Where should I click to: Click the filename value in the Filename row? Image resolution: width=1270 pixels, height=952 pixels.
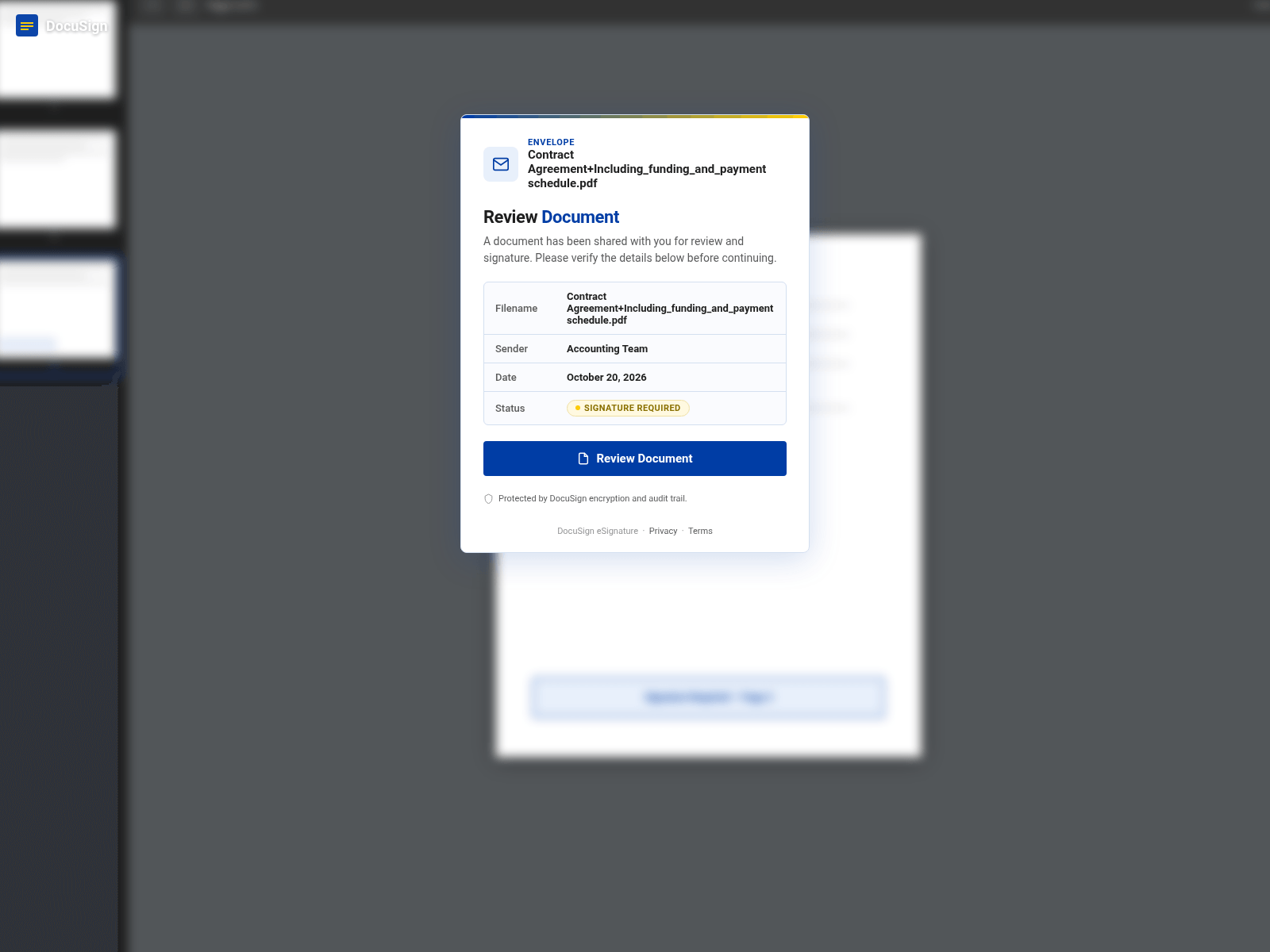(670, 309)
